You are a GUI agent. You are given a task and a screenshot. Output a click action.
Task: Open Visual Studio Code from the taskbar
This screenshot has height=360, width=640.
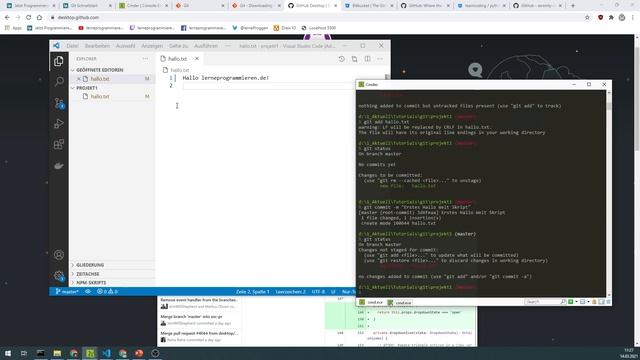[106, 353]
